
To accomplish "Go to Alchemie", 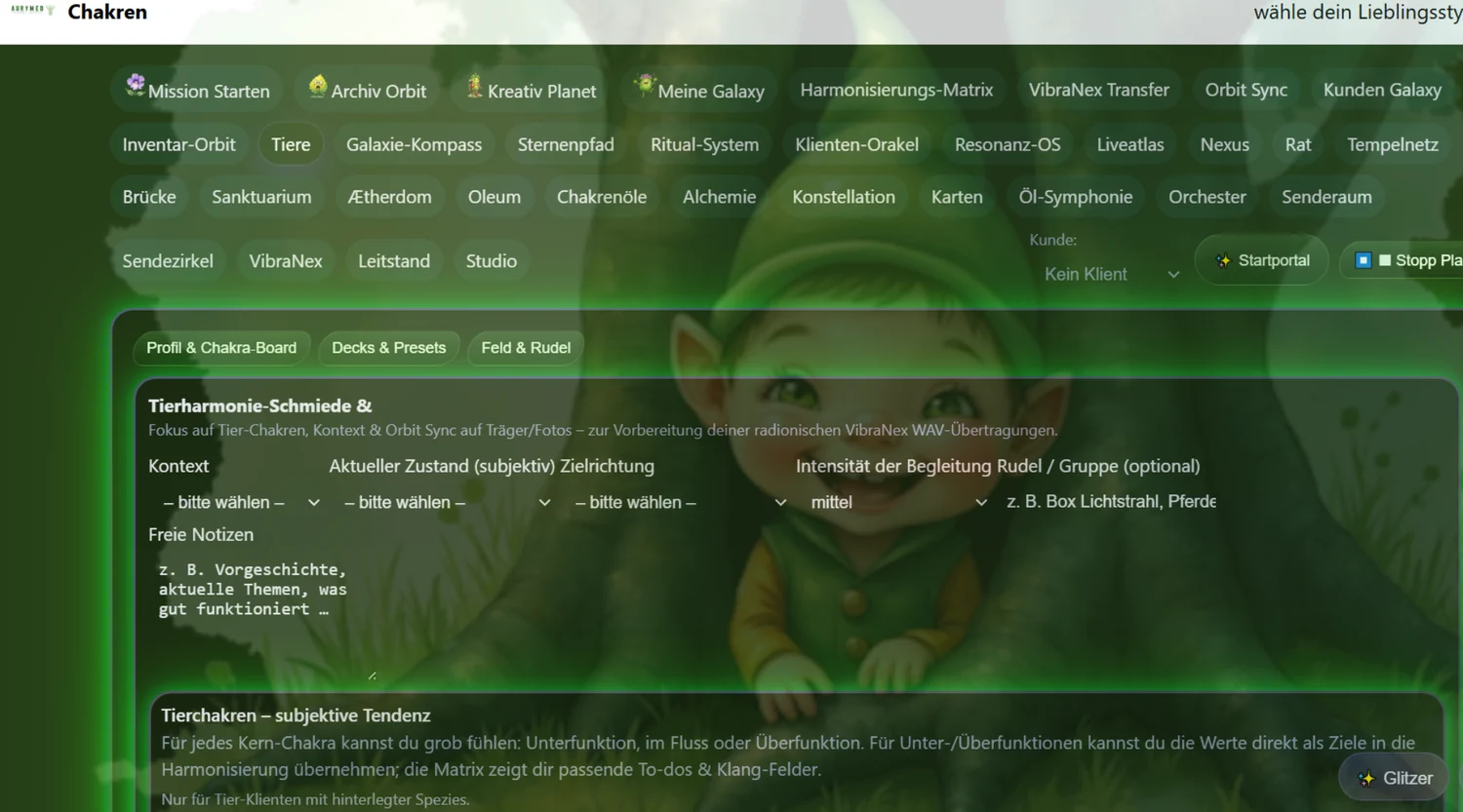I will coord(719,197).
